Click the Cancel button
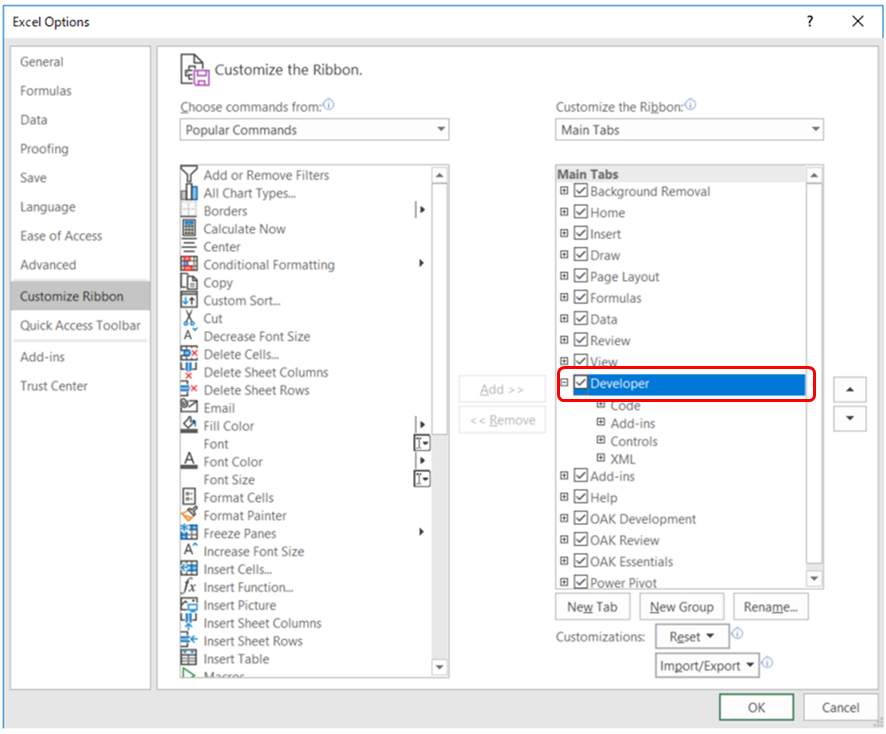 point(840,707)
